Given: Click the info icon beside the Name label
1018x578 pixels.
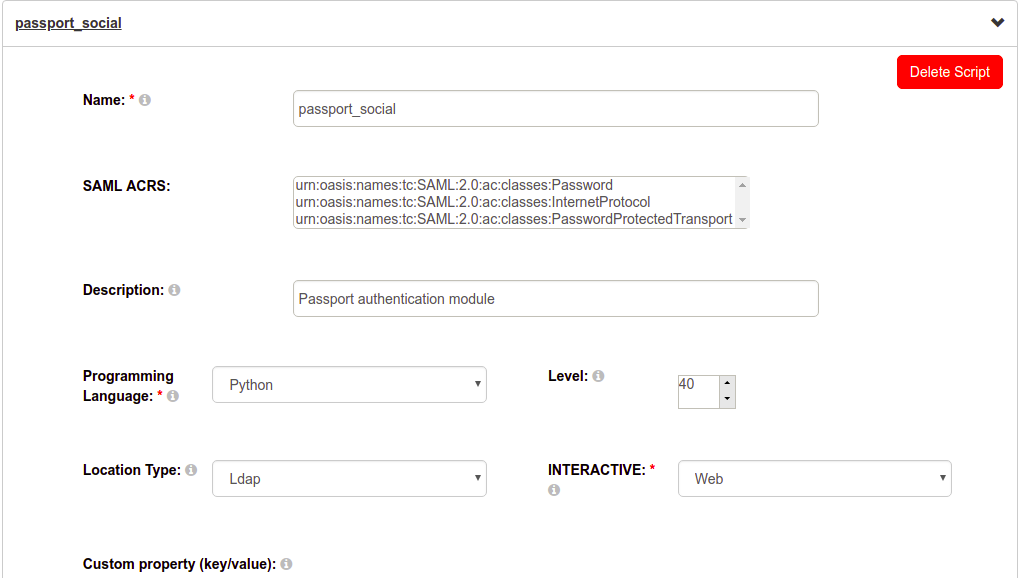Looking at the screenshot, I should 146,100.
